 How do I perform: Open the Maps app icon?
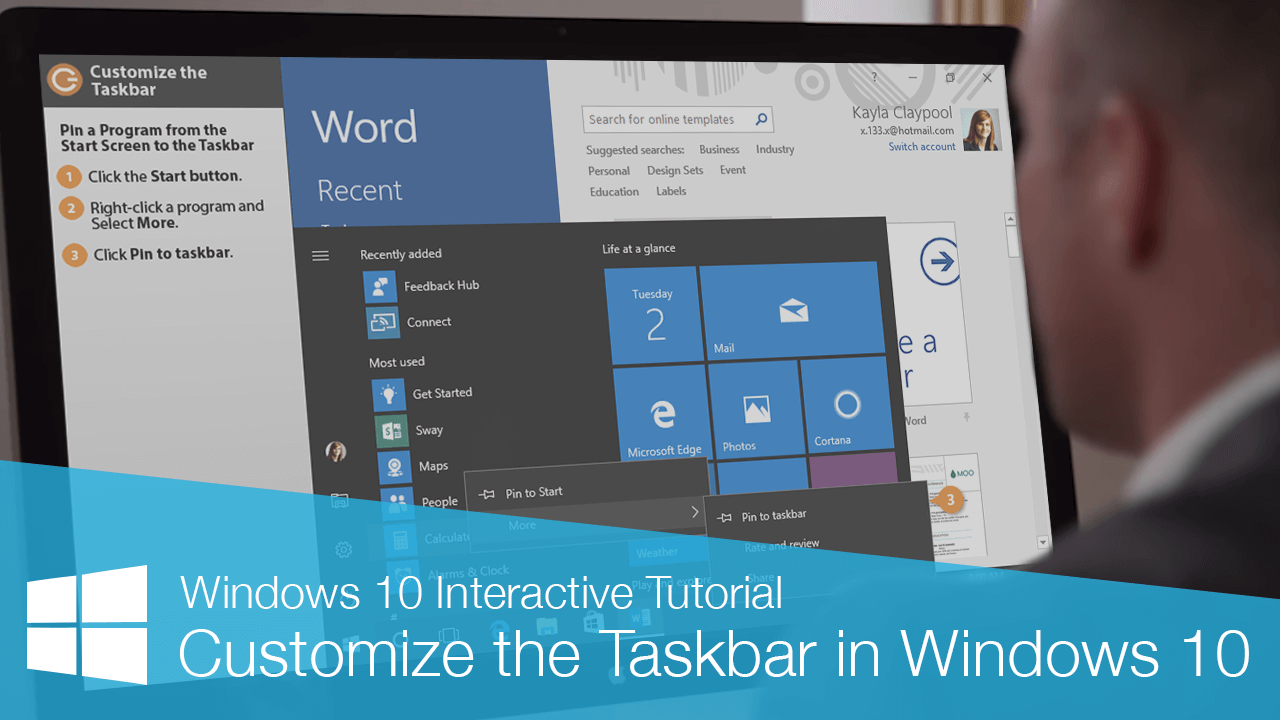[395, 467]
